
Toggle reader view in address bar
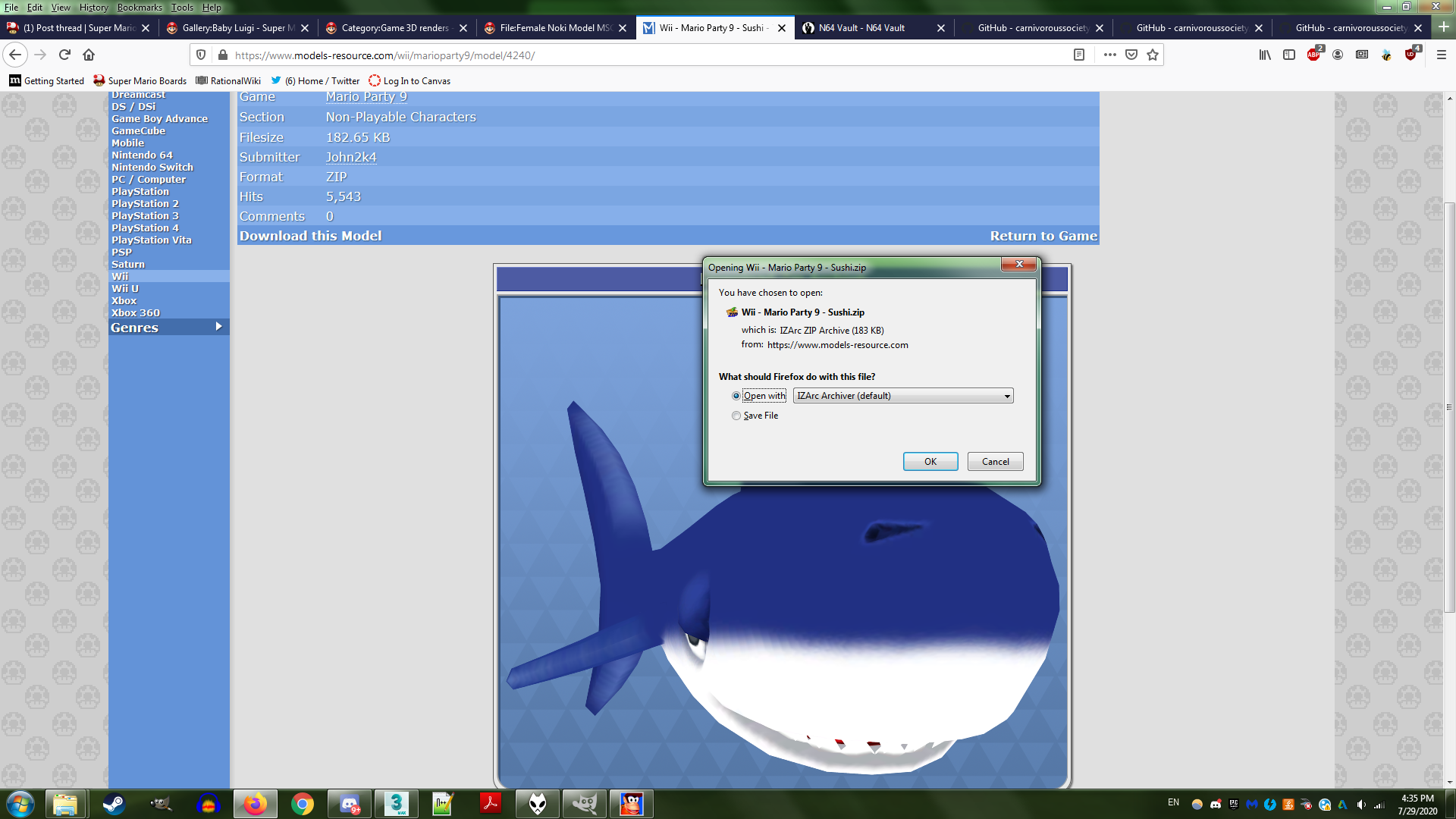tap(1079, 55)
